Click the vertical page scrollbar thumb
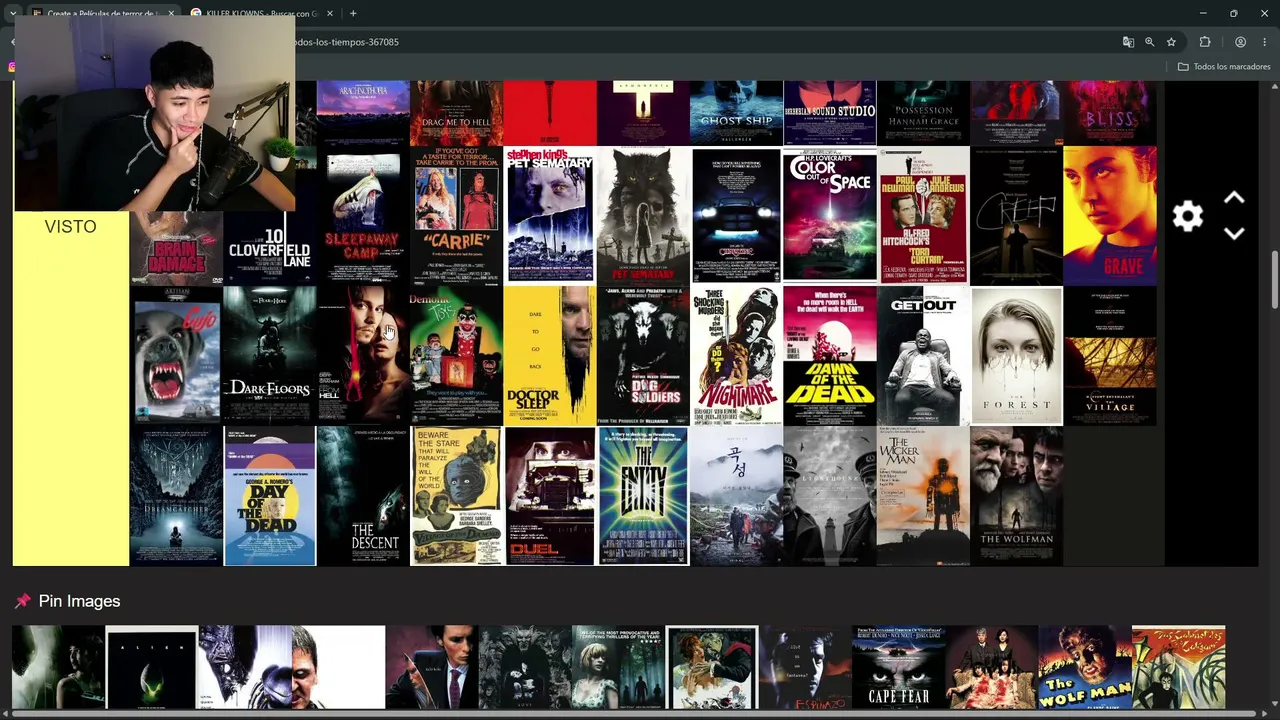1280x720 pixels. tap(1274, 280)
